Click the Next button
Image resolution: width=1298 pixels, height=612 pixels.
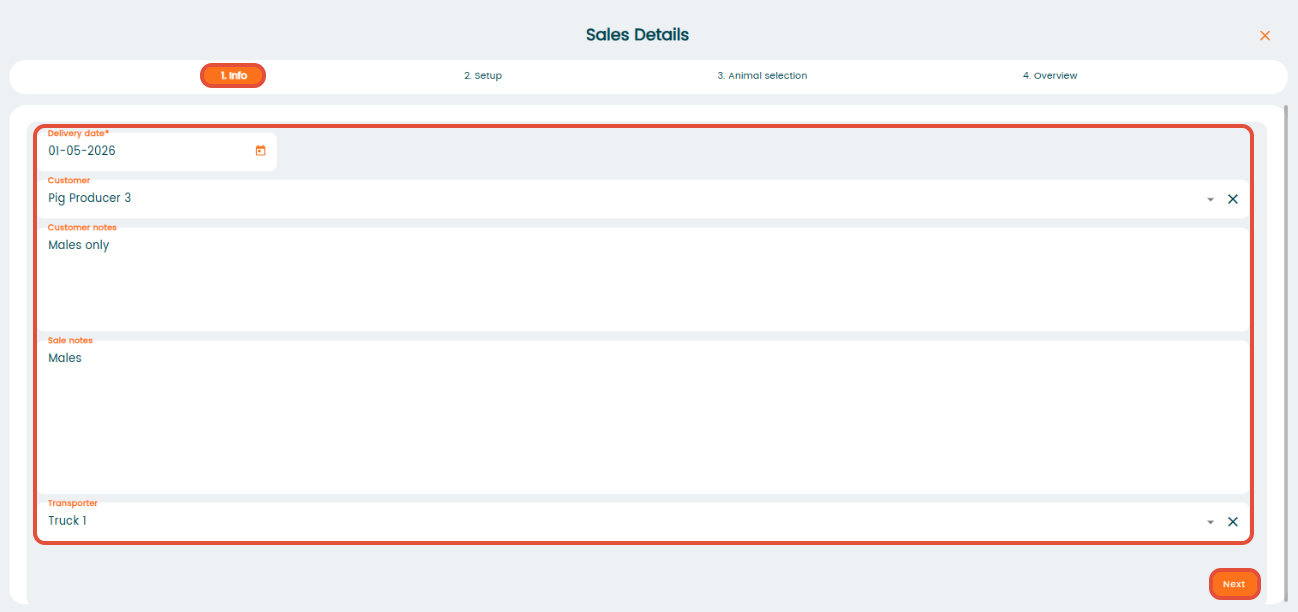1234,584
